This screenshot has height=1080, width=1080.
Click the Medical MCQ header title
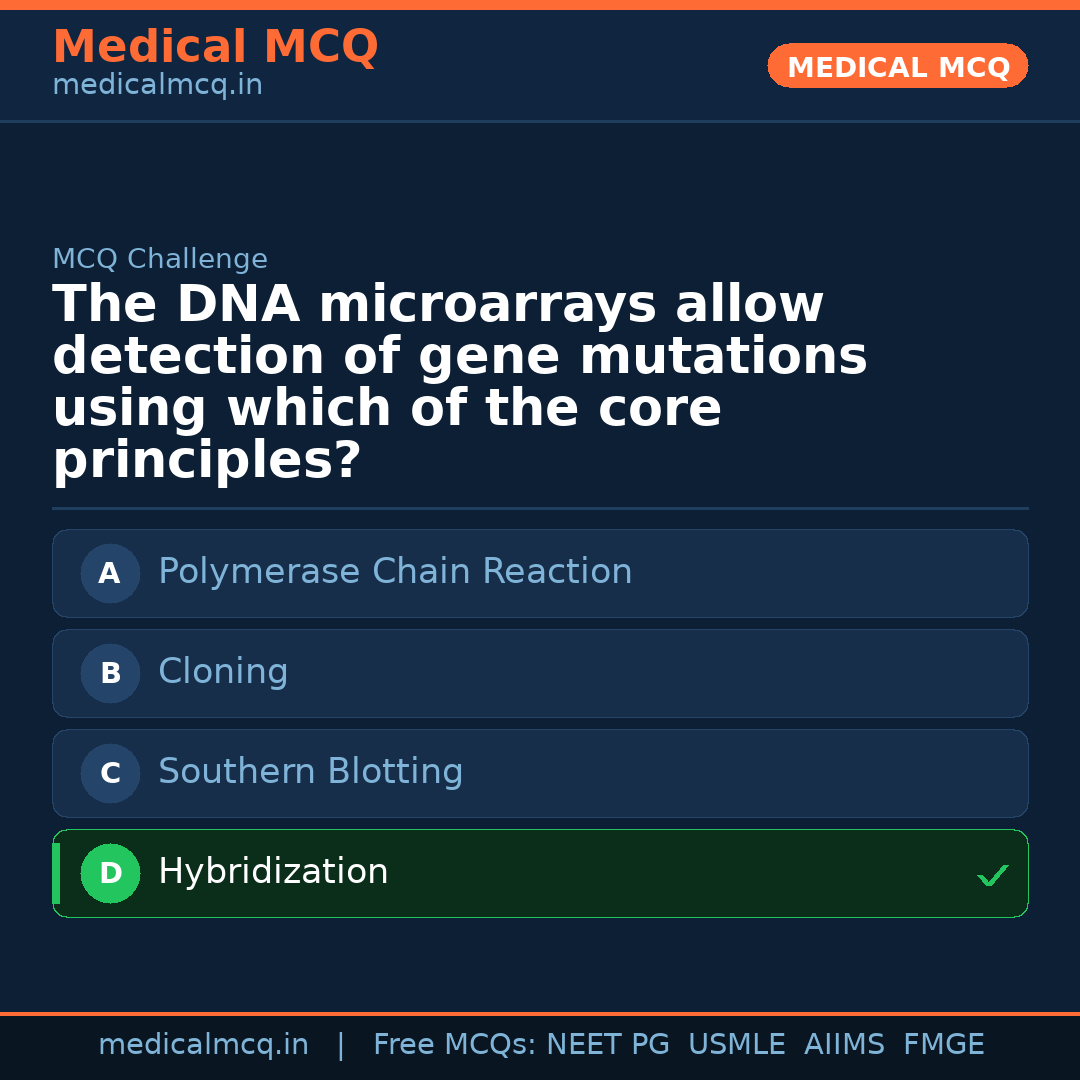[215, 47]
